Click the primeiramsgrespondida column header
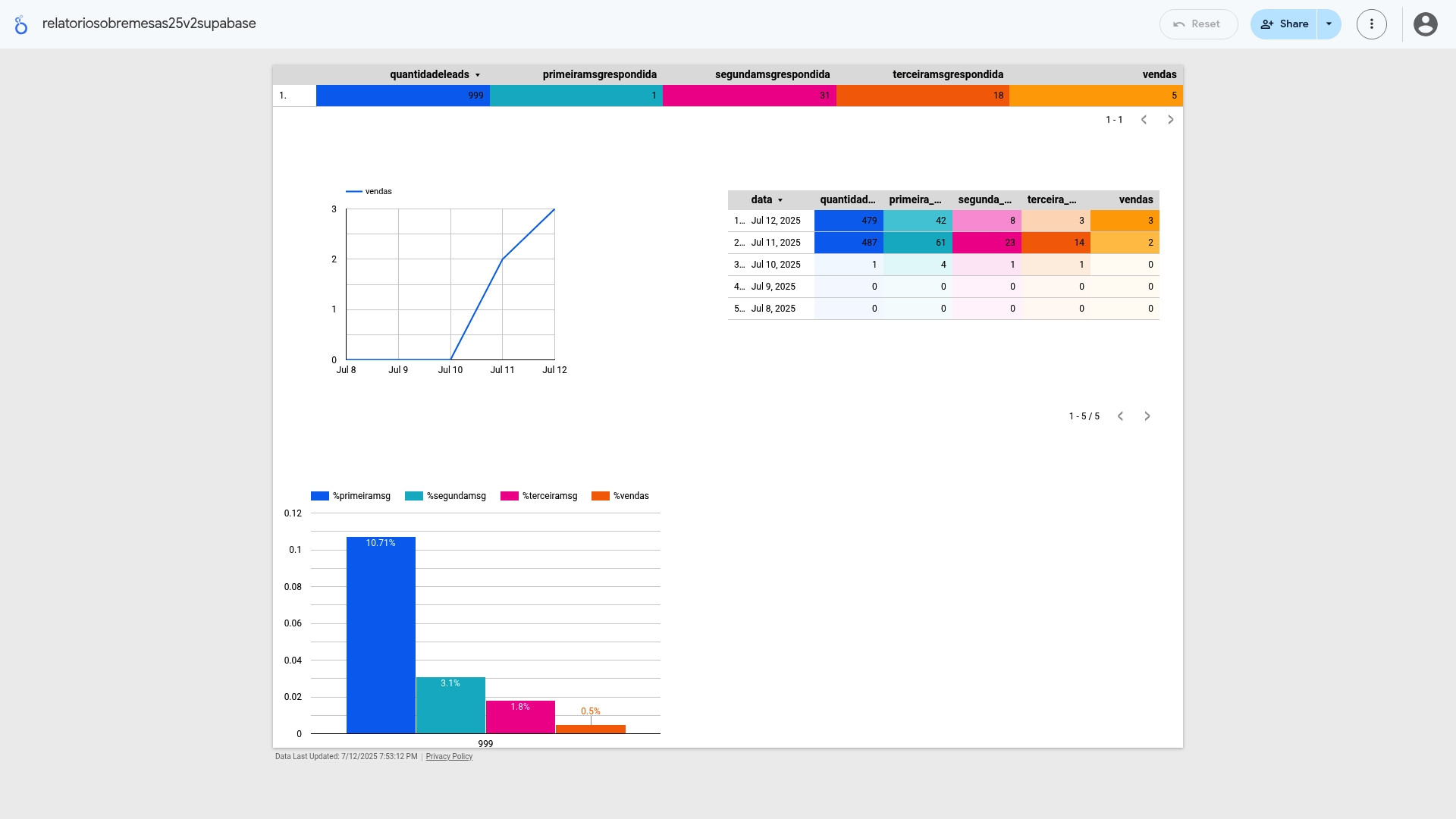 click(x=599, y=74)
